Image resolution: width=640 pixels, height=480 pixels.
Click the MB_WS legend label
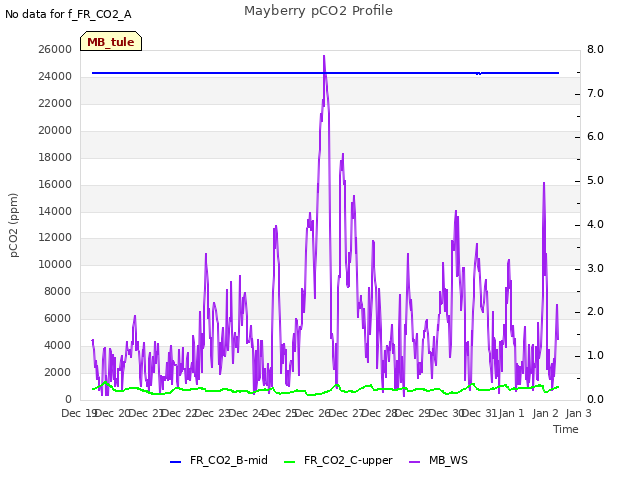pyautogui.click(x=448, y=460)
